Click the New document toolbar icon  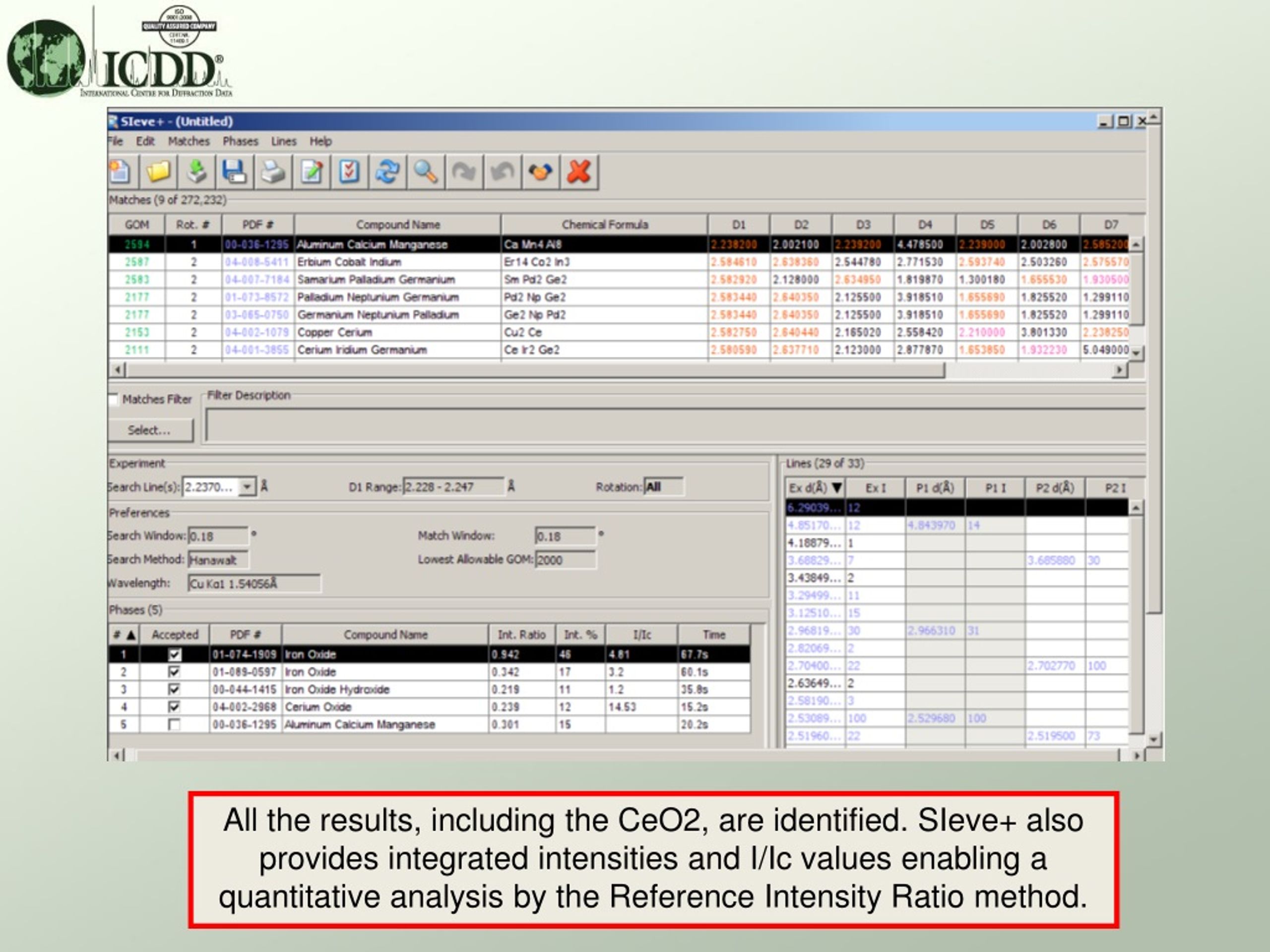tap(121, 172)
